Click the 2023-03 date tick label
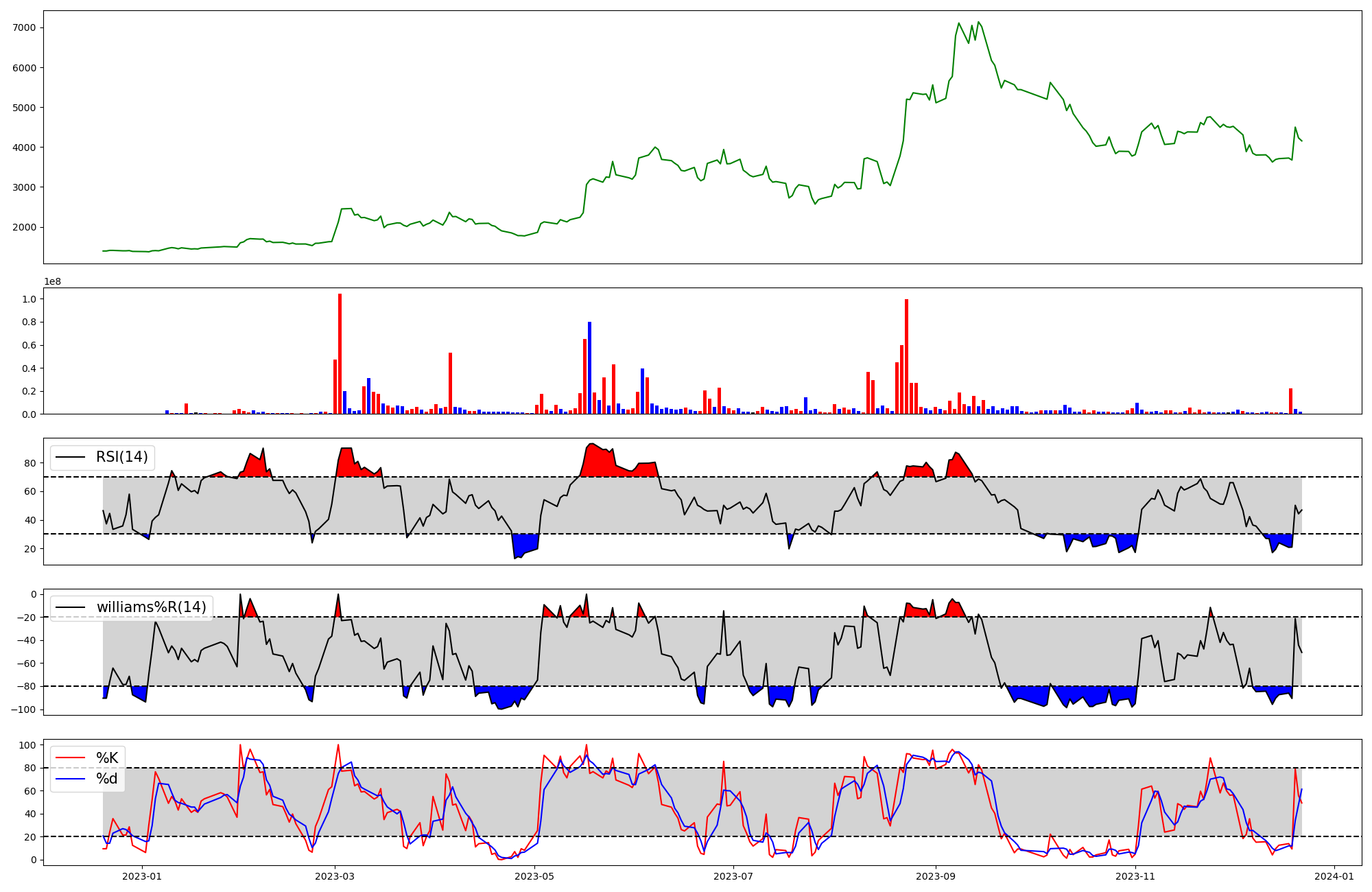 (x=335, y=876)
